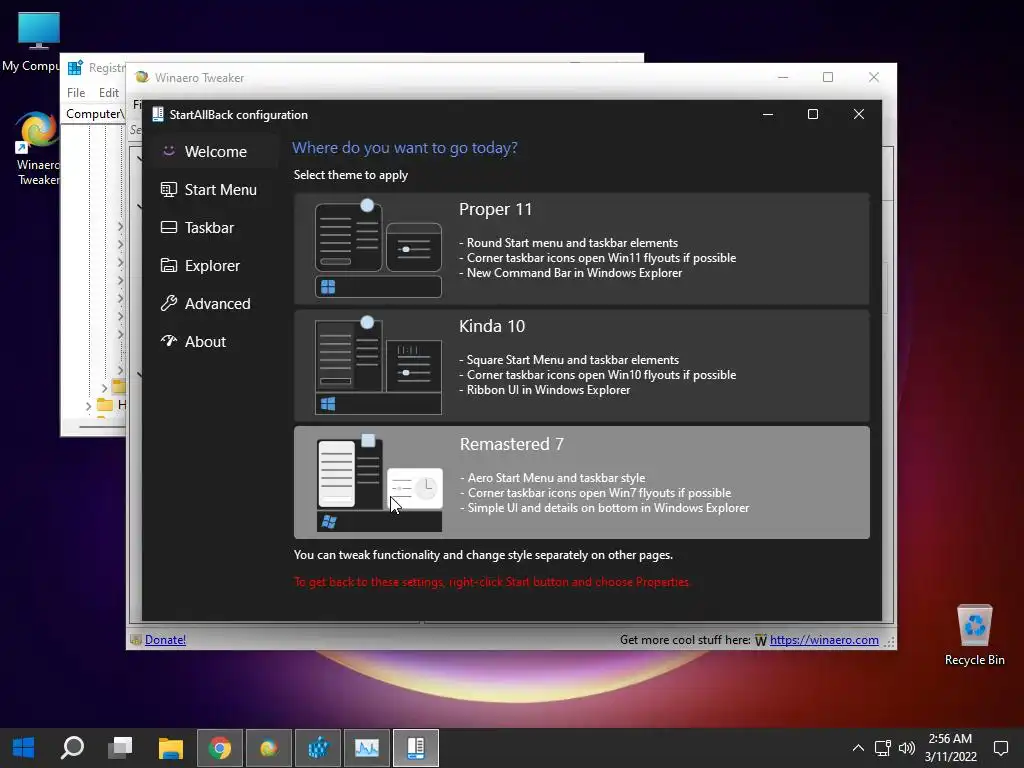Click the Proper 11 preview thumbnail
Viewport: 1024px width, 768px height.
[x=378, y=248]
